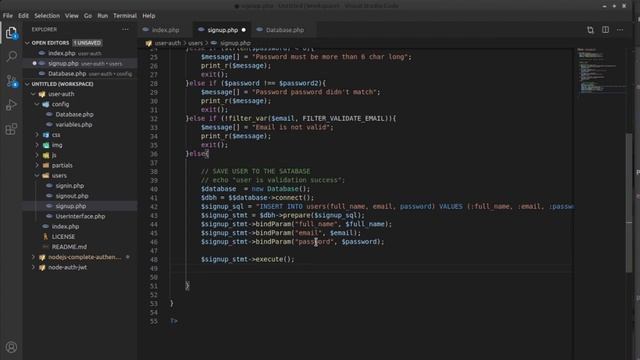The height and width of the screenshot is (360, 640).
Task: Click unsaved dot on signup.php tab
Action: coord(244,30)
